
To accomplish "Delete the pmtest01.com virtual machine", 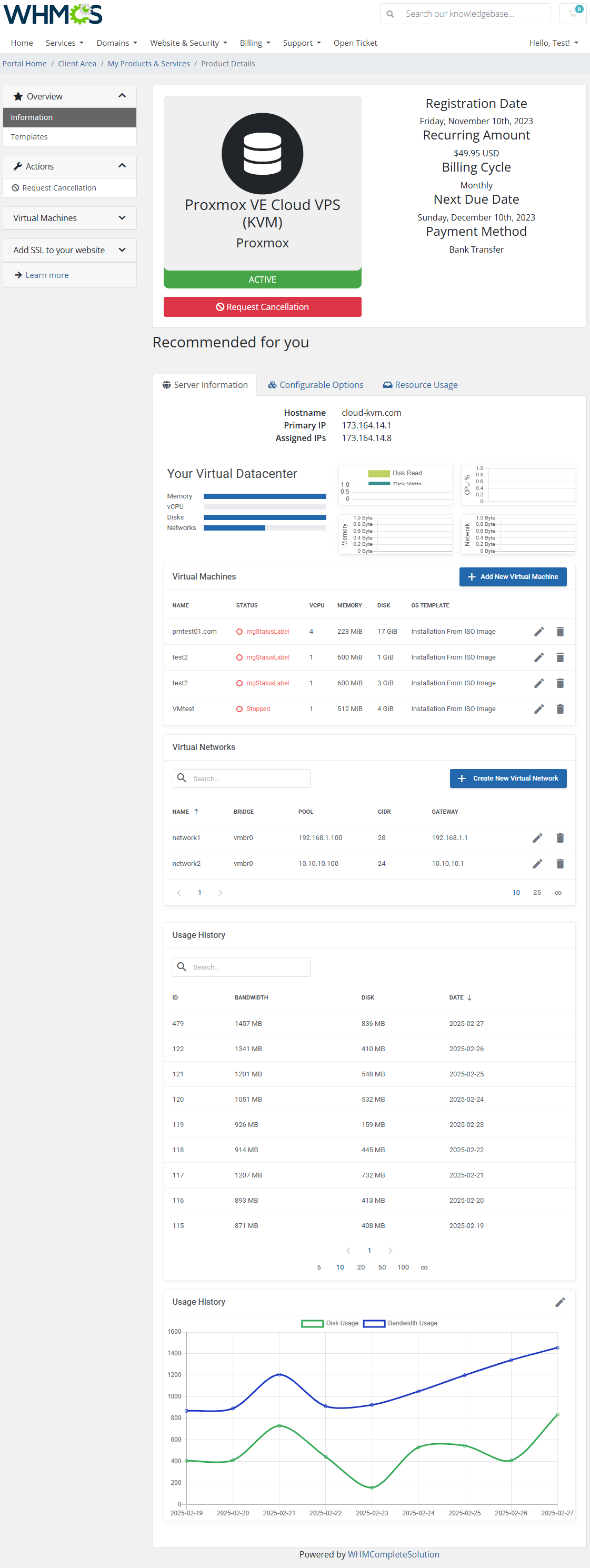I will pos(560,632).
